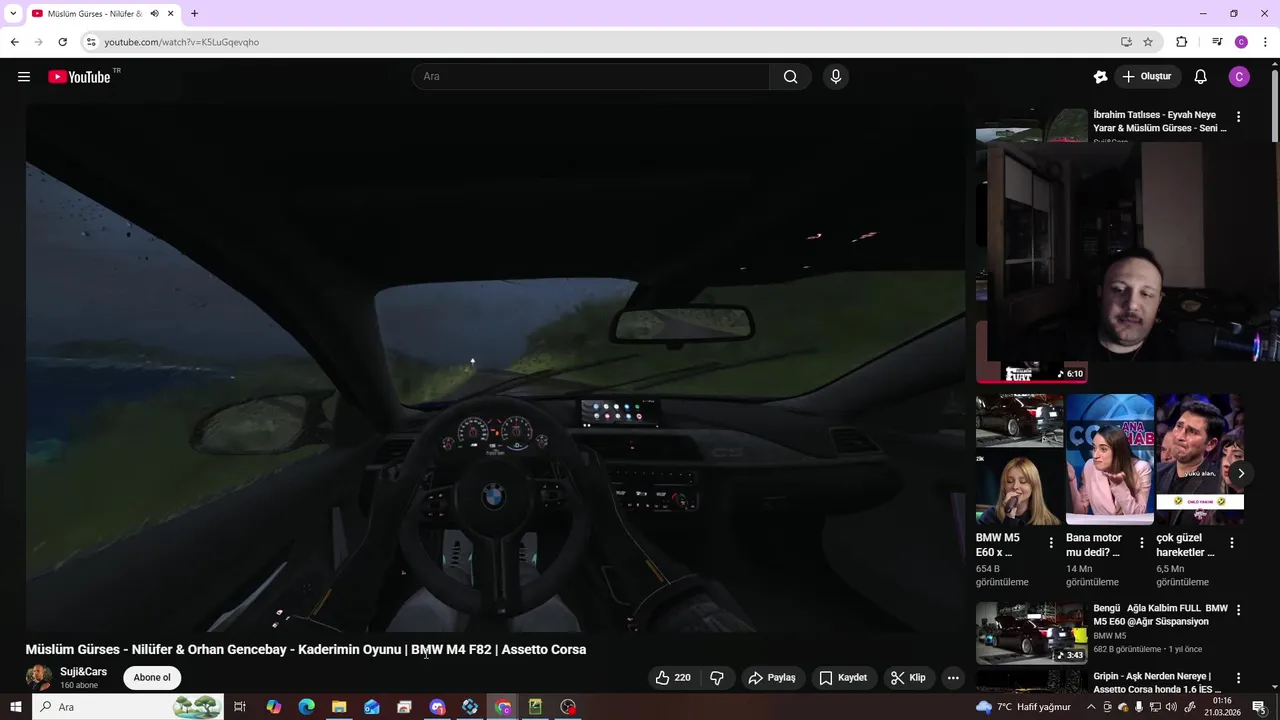This screenshot has width=1280, height=720.
Task: Open options for BMW M5 E60 short
Action: [1051, 543]
